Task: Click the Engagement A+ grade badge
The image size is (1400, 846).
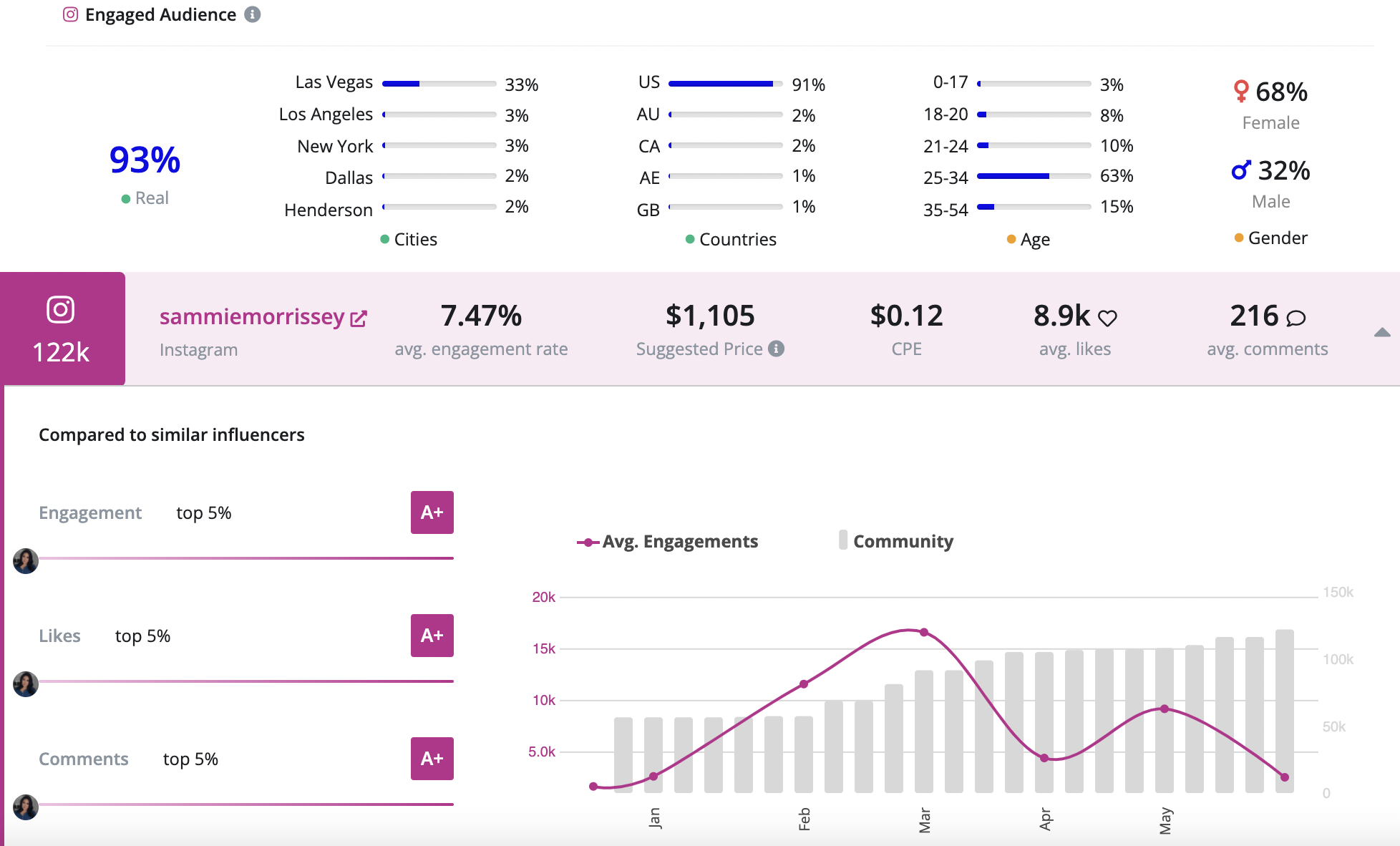Action: coord(432,512)
